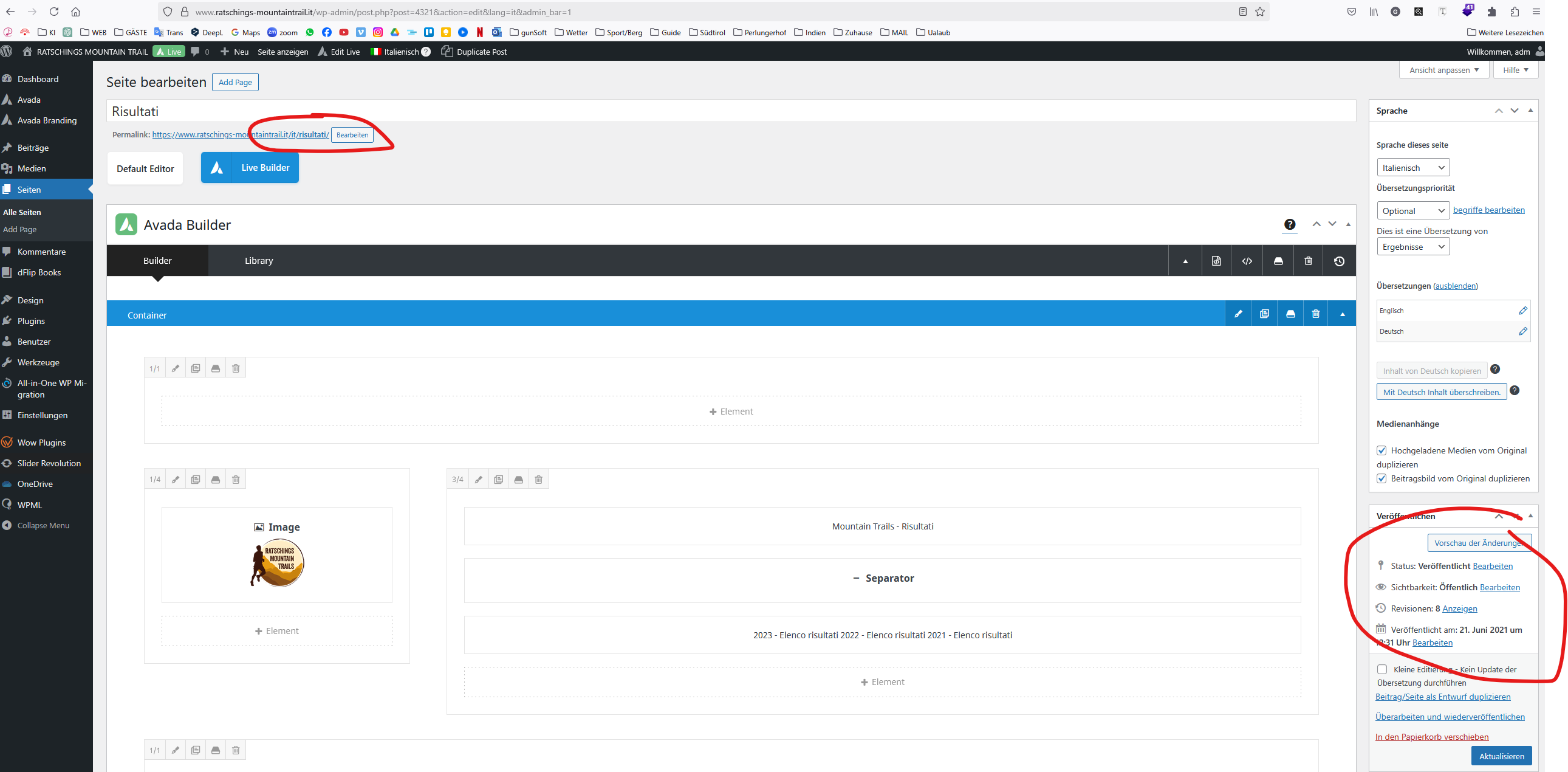Open Avada Builder history icon
The image size is (1568, 772).
(1338, 261)
